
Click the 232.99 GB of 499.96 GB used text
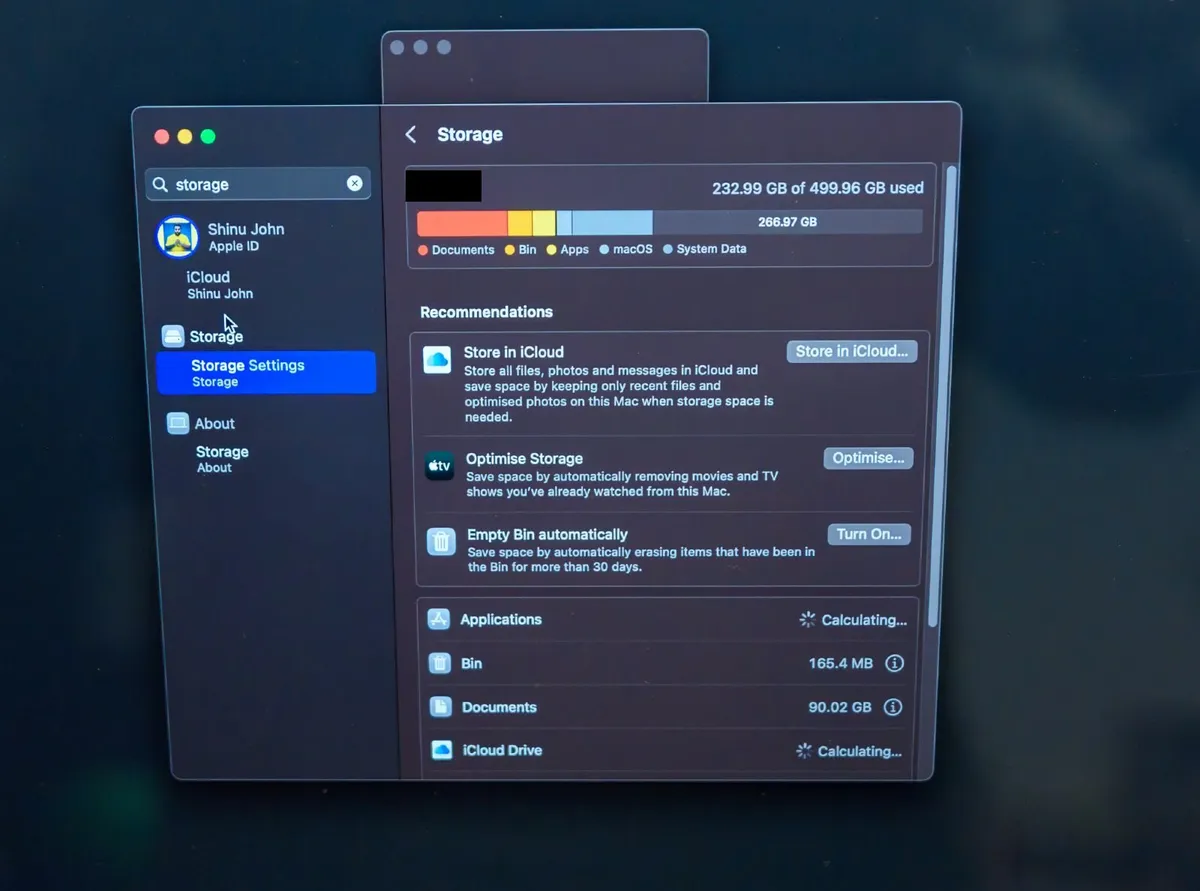click(818, 188)
